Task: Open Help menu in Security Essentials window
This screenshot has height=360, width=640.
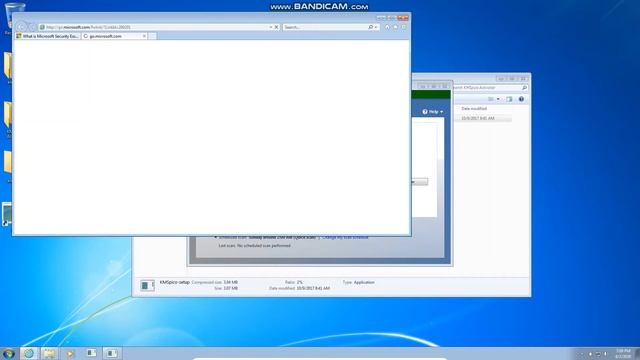Action: (x=433, y=111)
